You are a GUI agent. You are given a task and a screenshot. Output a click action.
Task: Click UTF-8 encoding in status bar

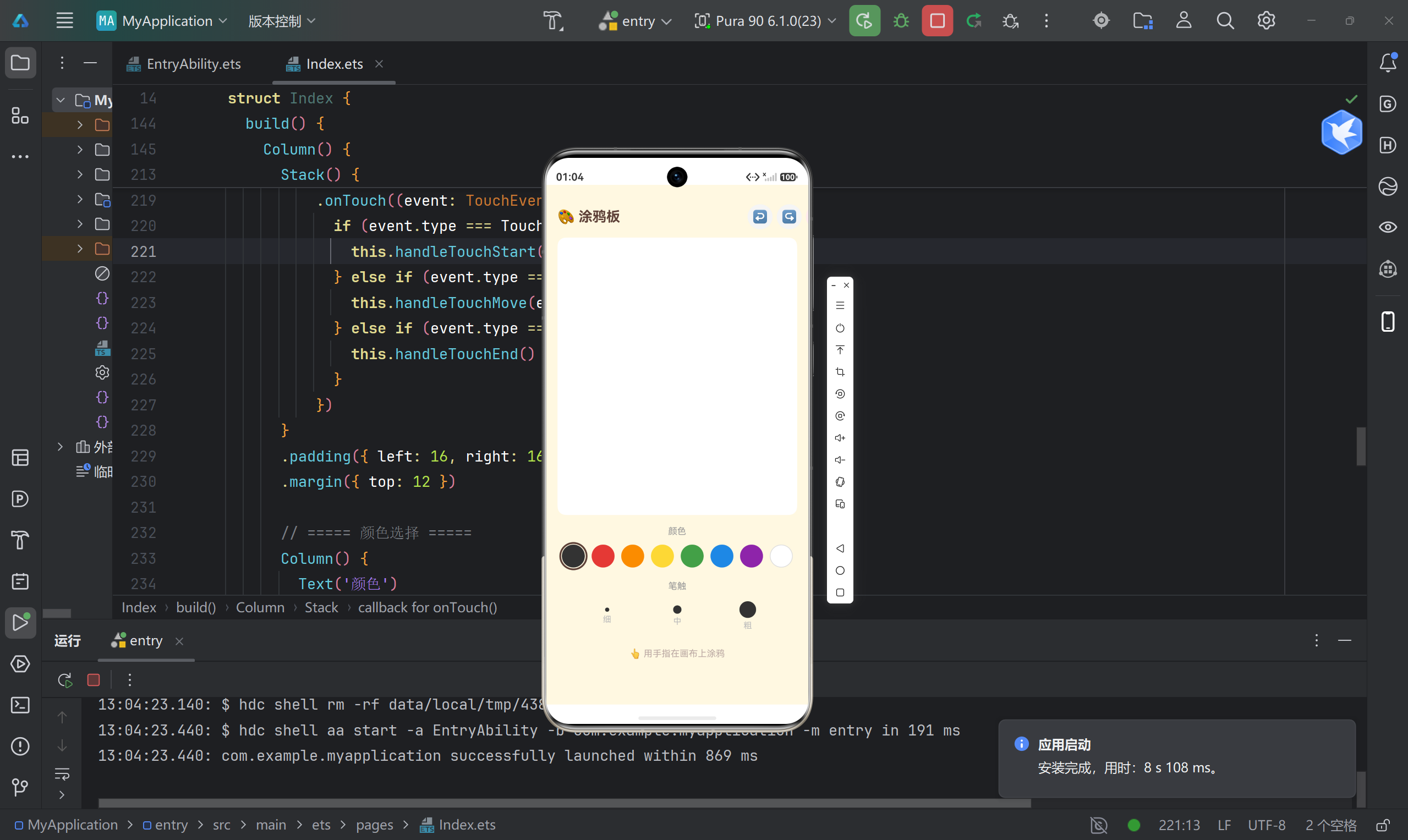(x=1267, y=825)
